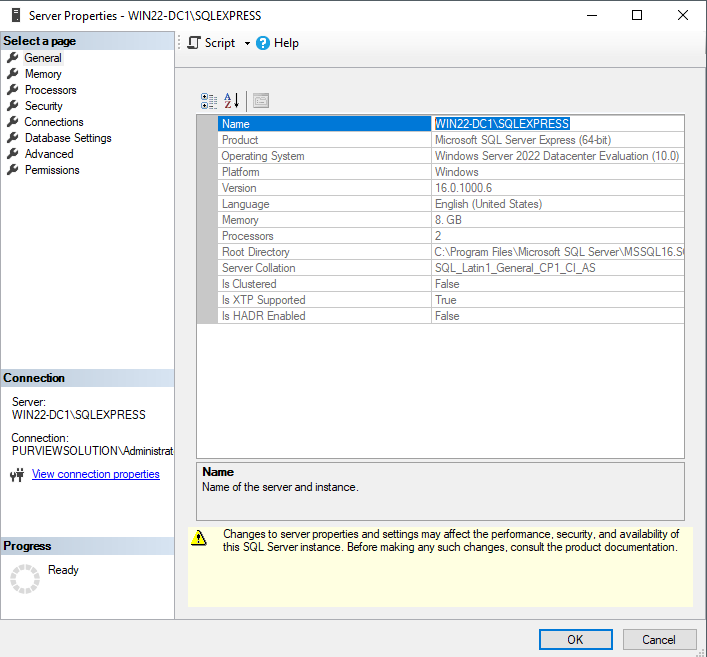
Task: Select the Language property row
Action: click(x=451, y=204)
